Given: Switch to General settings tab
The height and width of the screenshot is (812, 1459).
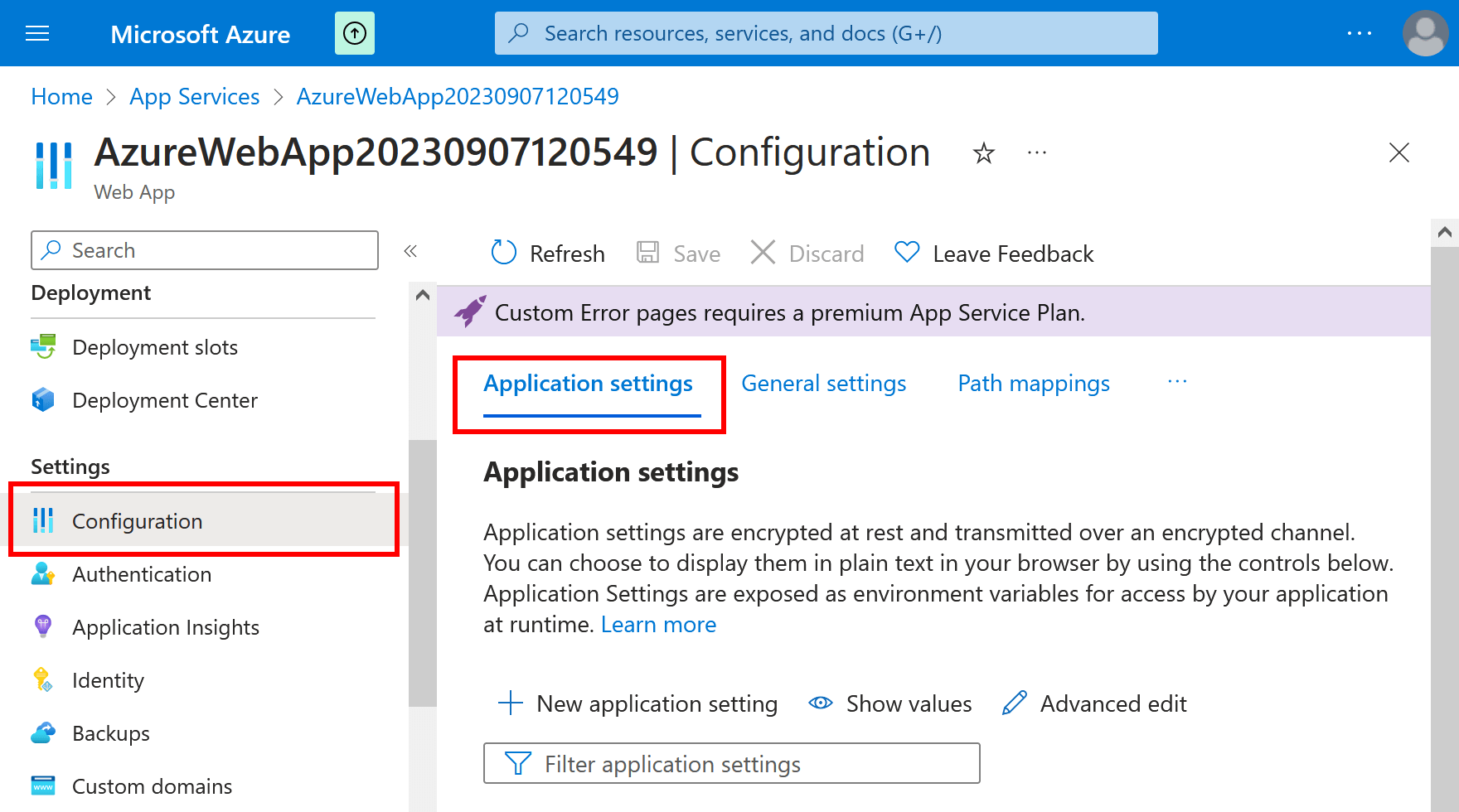Looking at the screenshot, I should [x=824, y=384].
